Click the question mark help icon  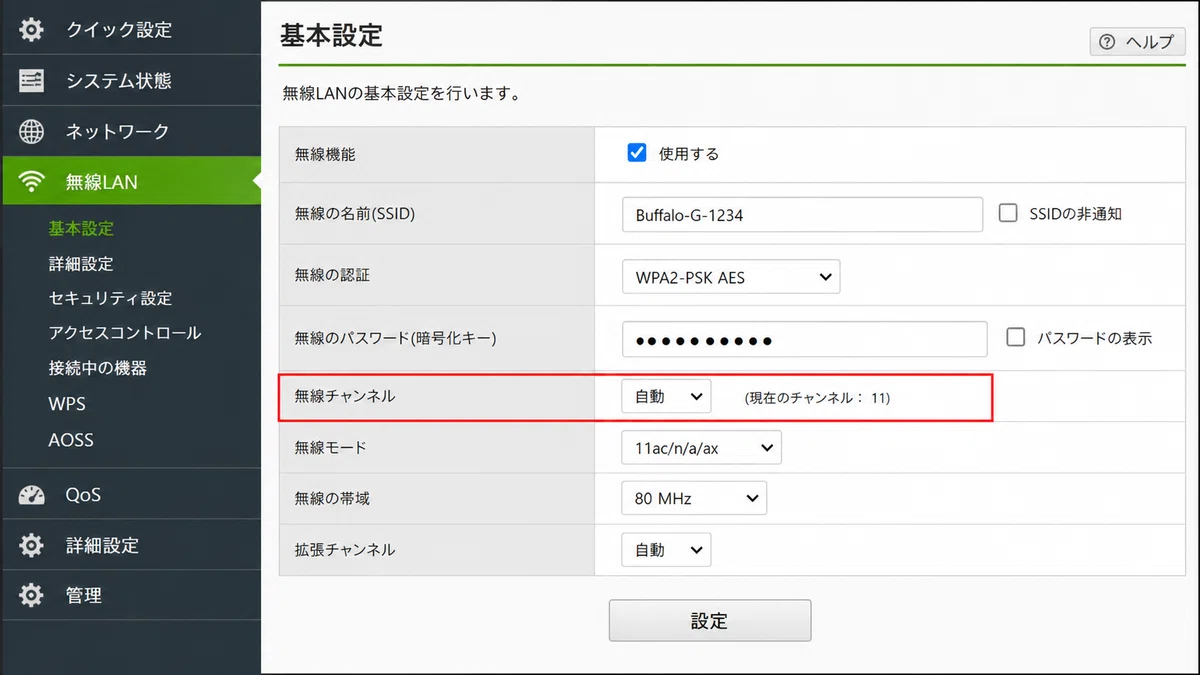pyautogui.click(x=1106, y=42)
